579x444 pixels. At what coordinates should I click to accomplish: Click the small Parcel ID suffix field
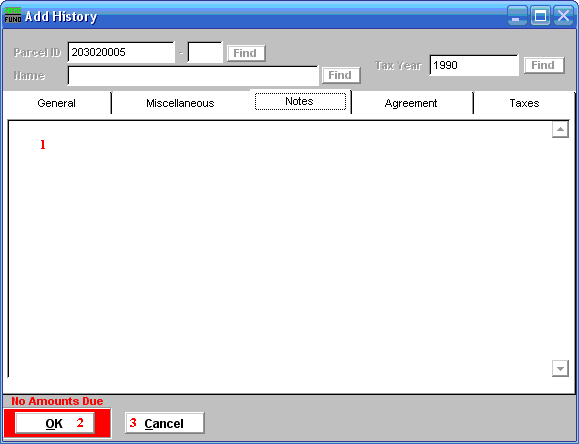[x=205, y=52]
